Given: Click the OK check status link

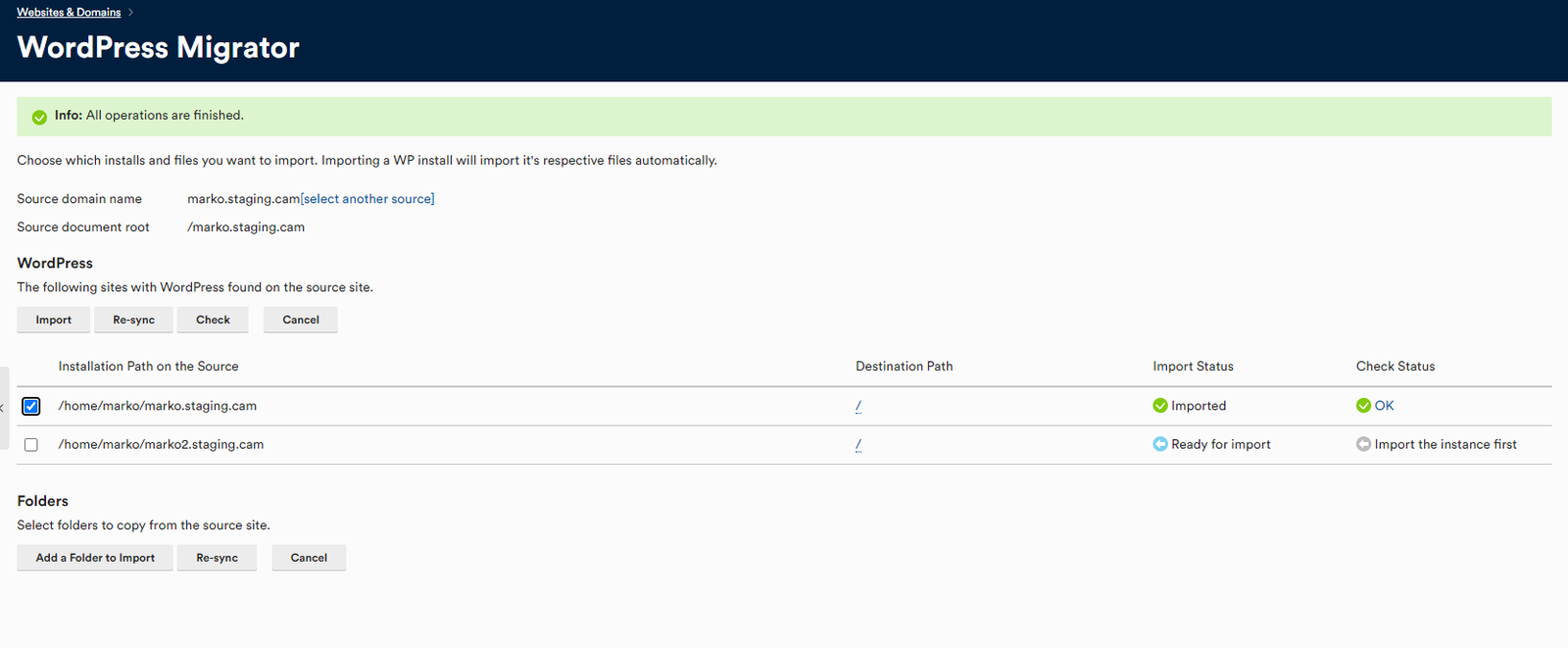Looking at the screenshot, I should (1384, 406).
